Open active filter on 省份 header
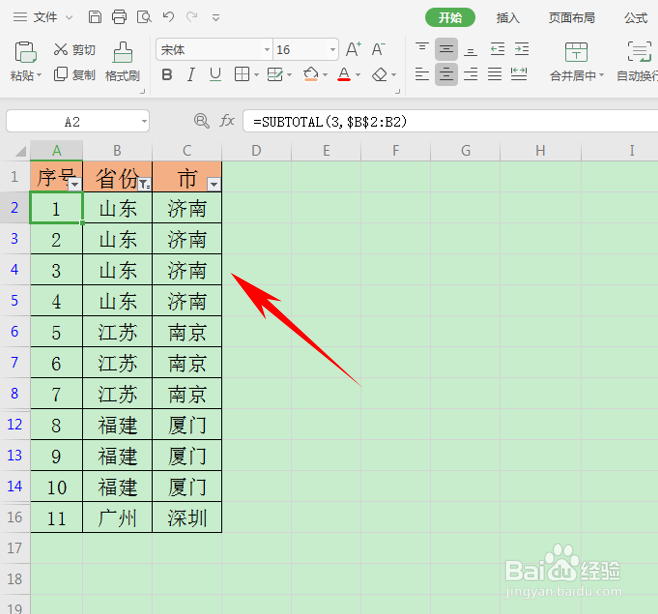Screen dimensions: 658x614 point(144,184)
